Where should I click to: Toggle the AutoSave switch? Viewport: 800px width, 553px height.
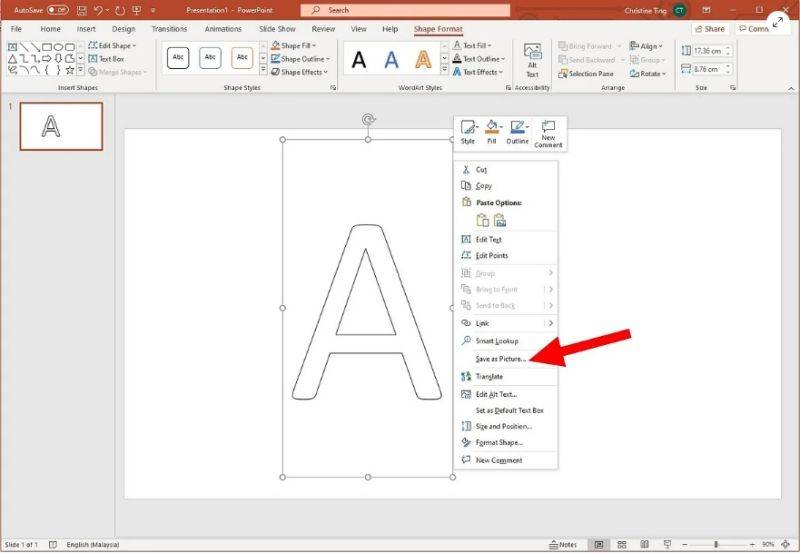[x=58, y=10]
